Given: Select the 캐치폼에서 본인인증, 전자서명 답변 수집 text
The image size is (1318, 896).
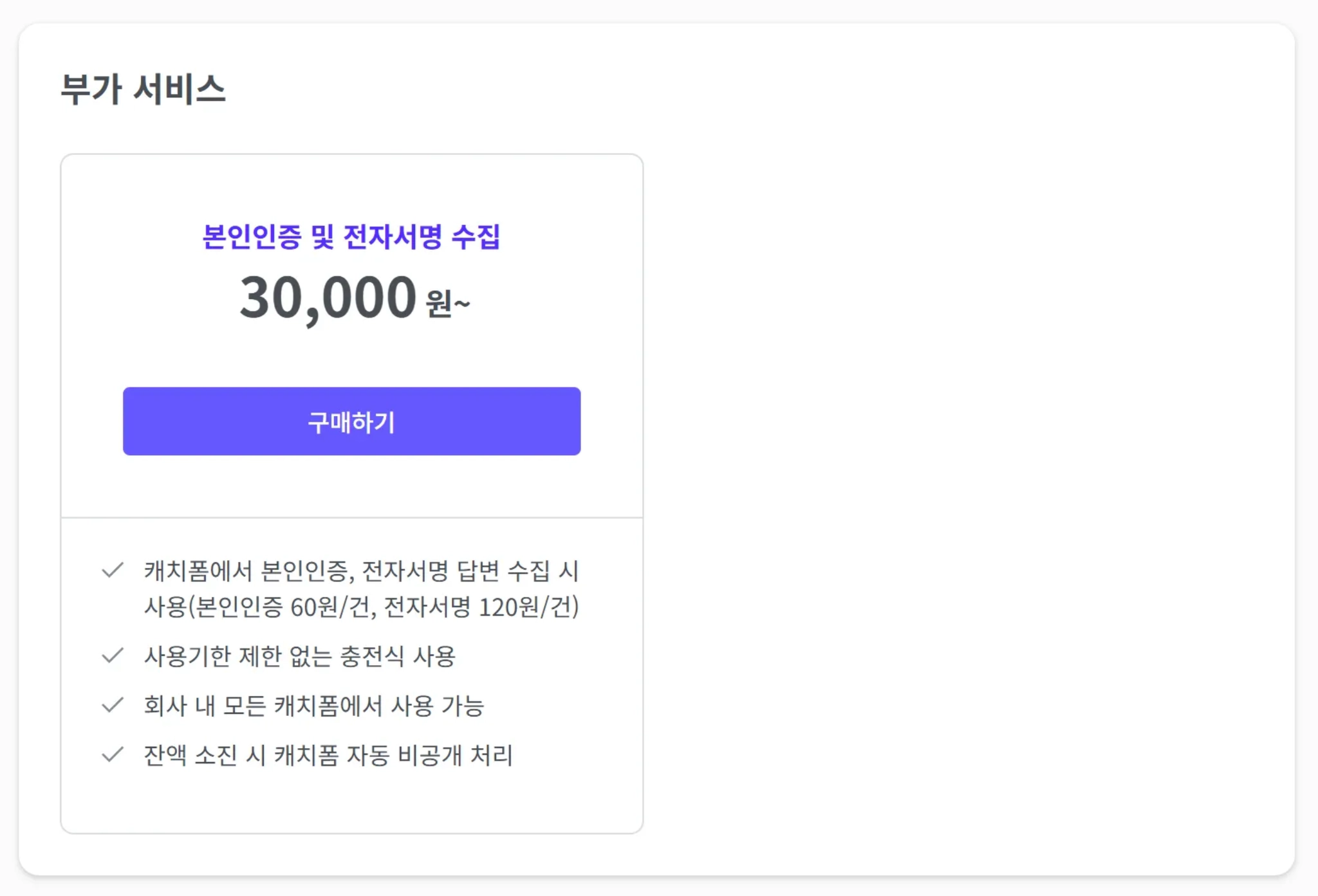Looking at the screenshot, I should point(360,571).
